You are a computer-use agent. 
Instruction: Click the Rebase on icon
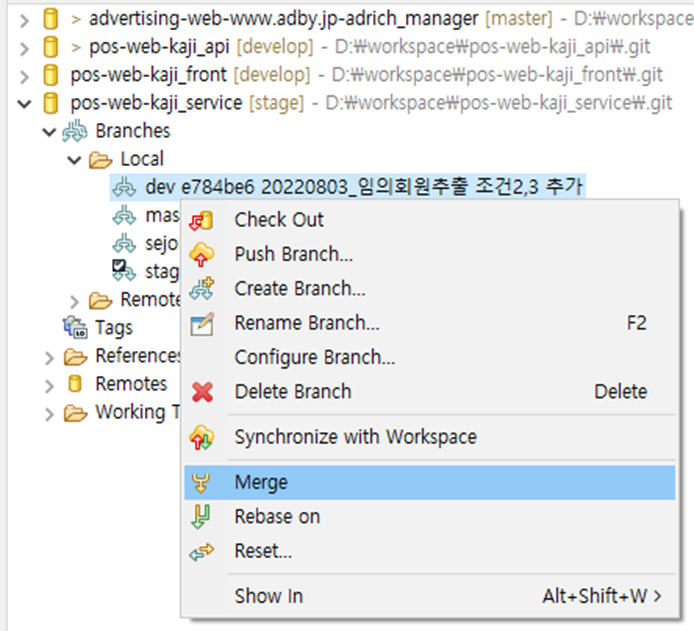(x=200, y=517)
